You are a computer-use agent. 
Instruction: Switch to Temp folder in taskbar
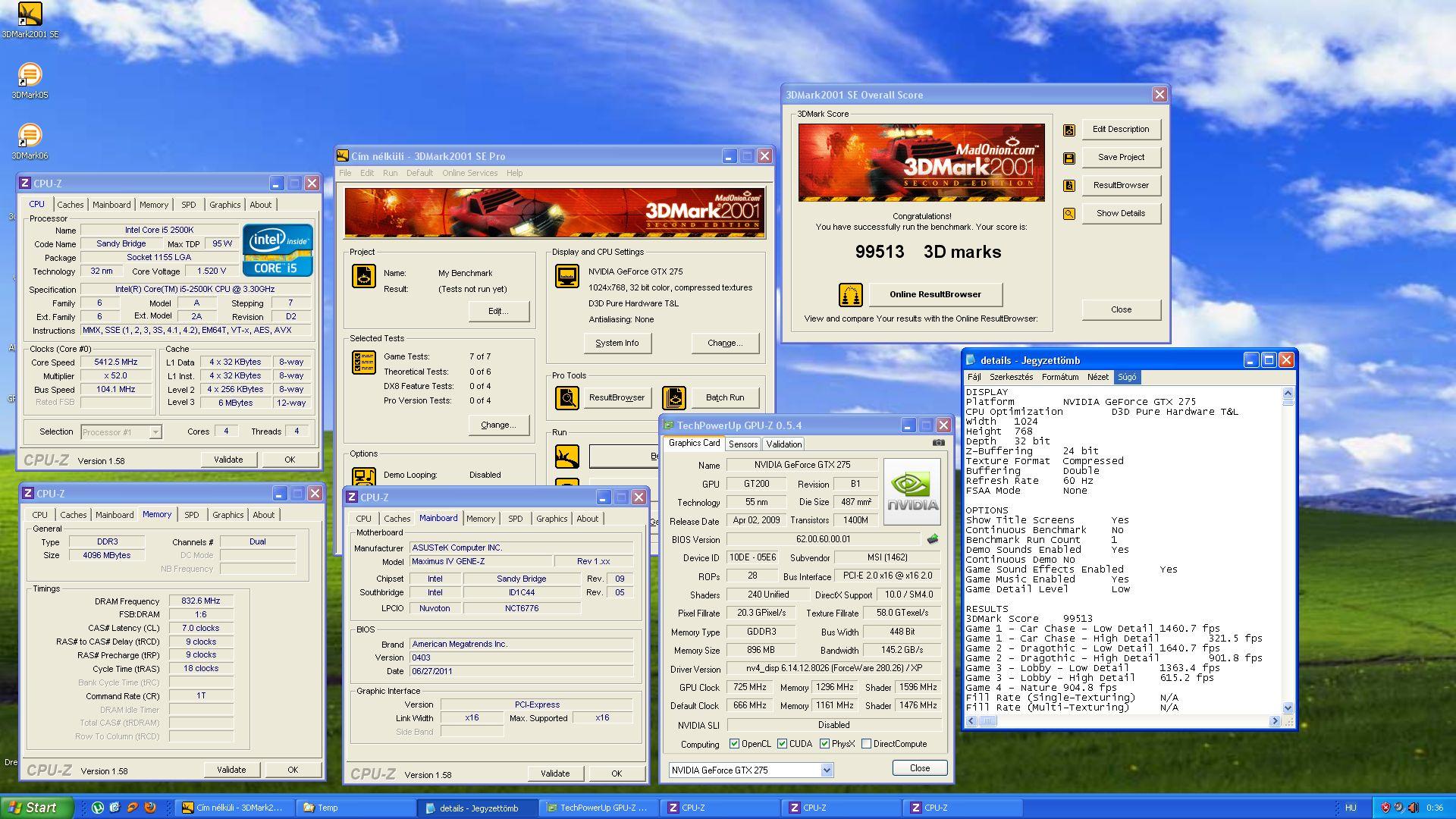point(356,808)
